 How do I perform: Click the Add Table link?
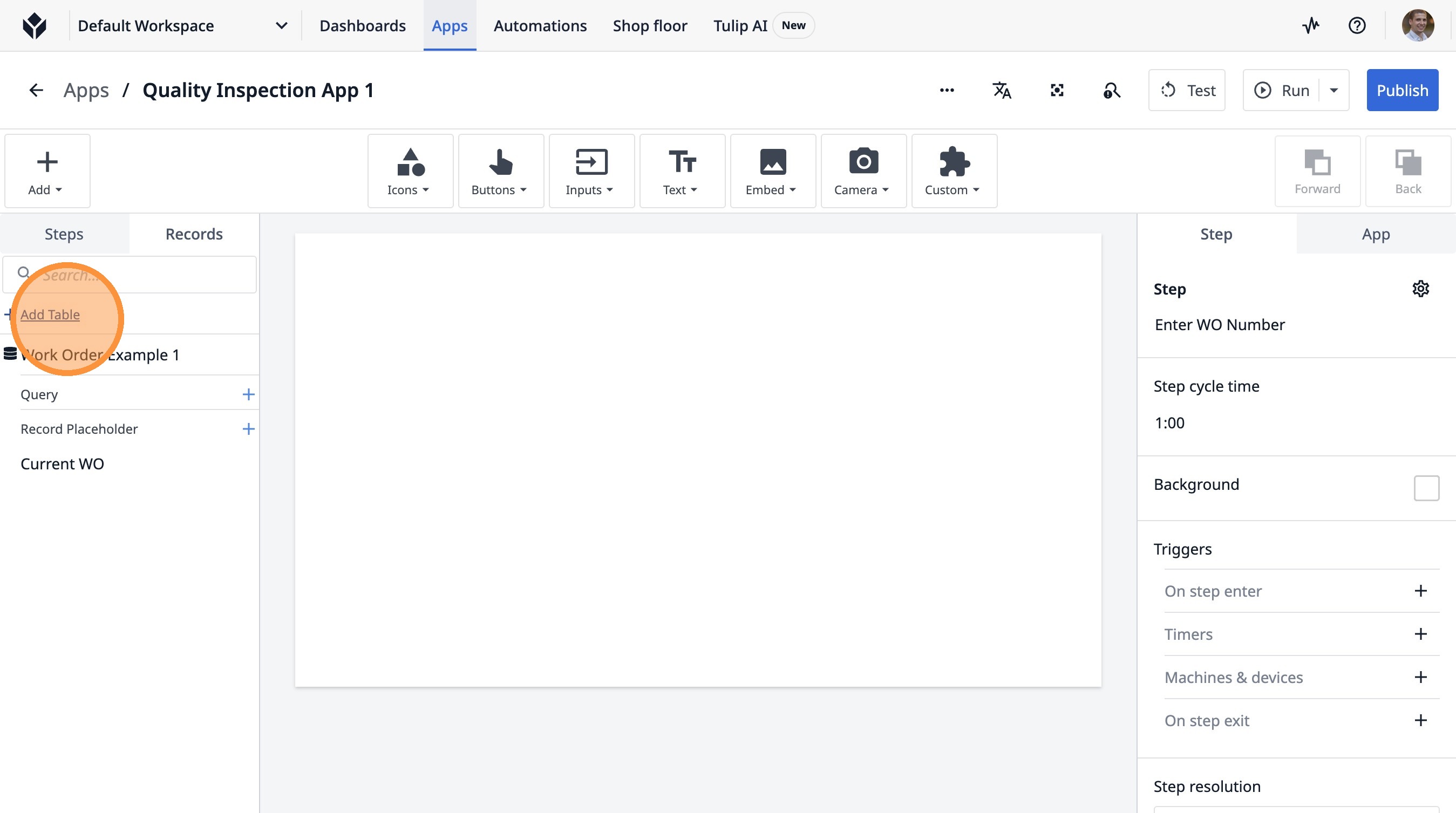(50, 315)
